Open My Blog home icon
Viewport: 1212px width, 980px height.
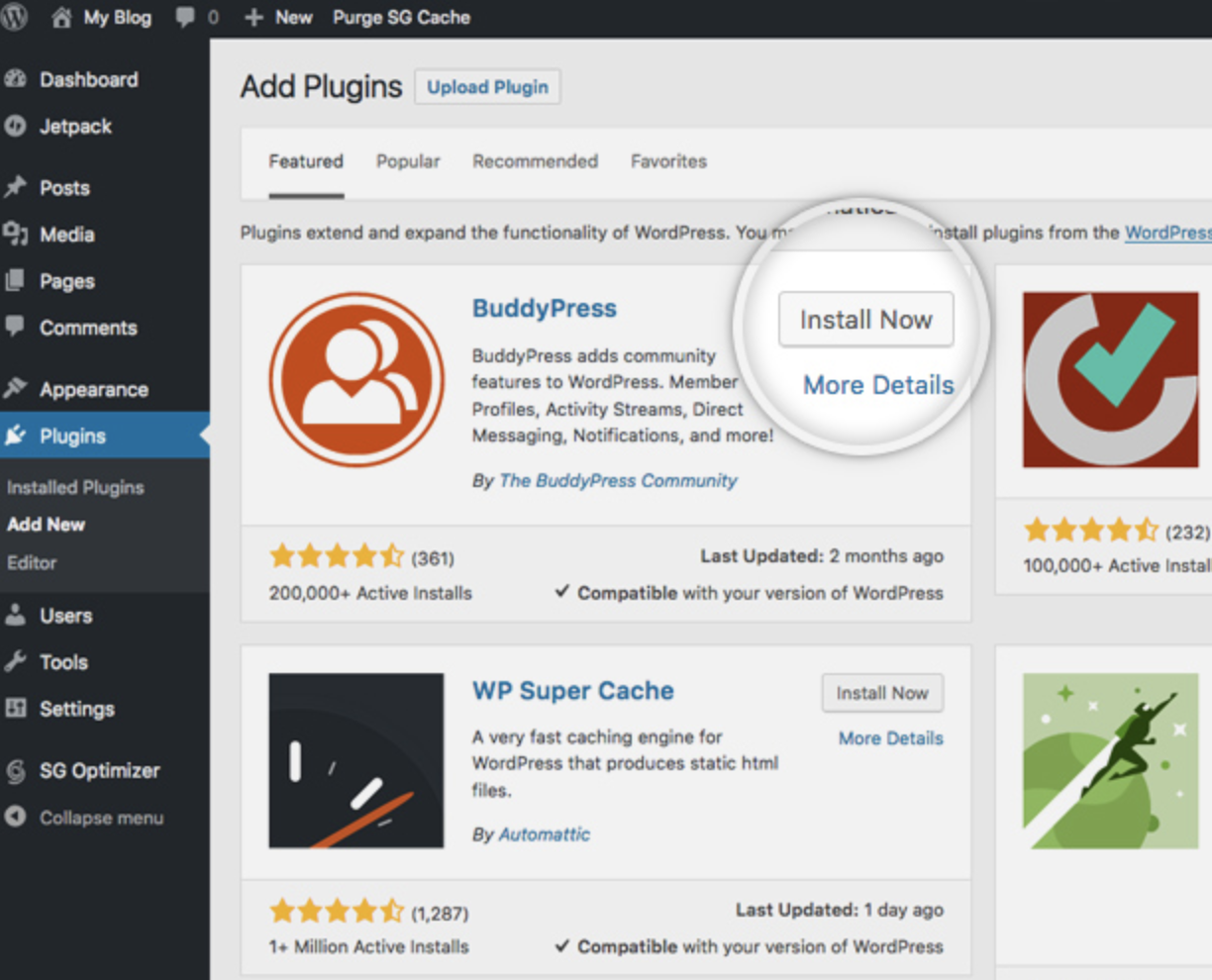(61, 18)
